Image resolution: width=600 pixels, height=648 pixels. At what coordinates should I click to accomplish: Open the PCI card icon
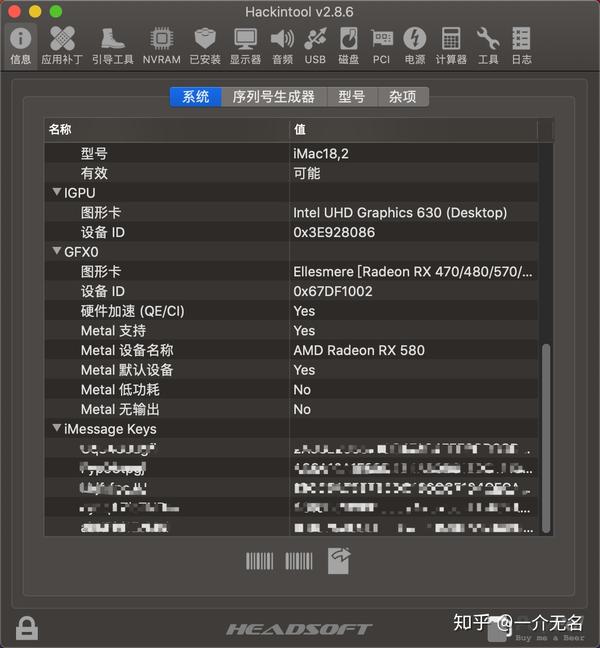point(381,45)
